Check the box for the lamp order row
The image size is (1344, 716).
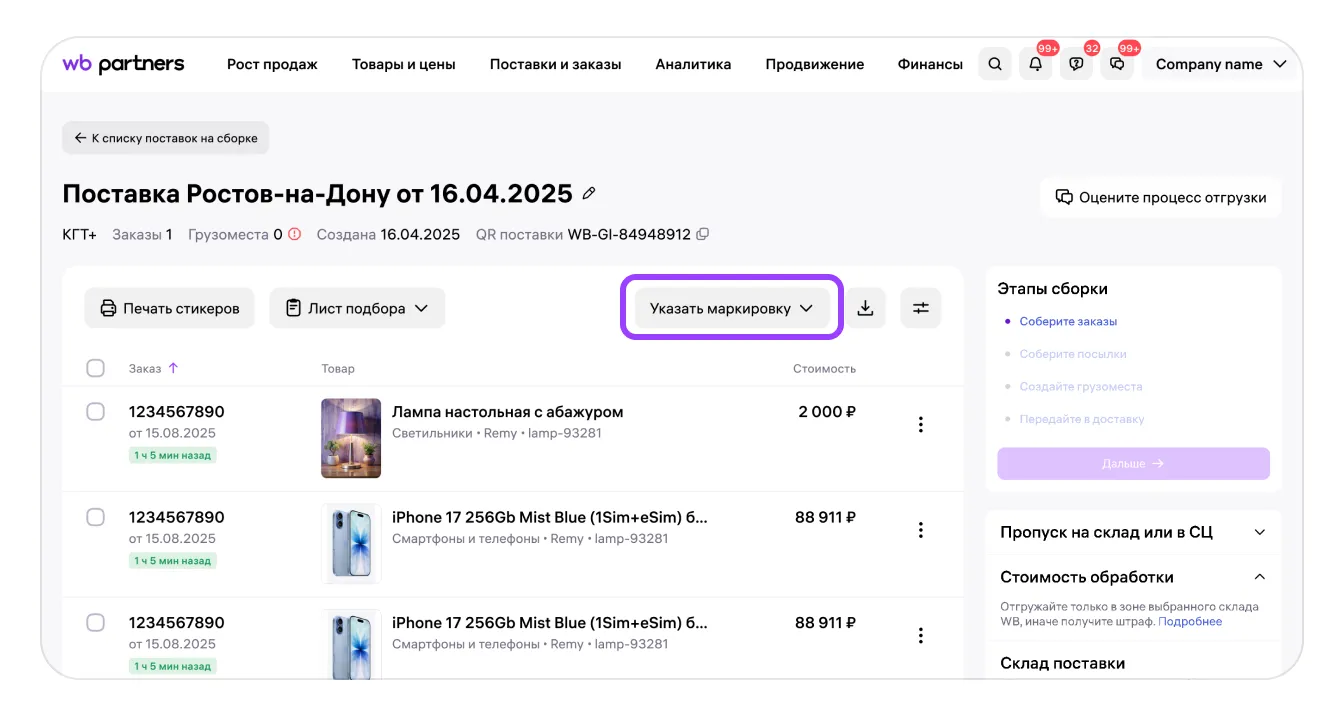[x=96, y=412]
